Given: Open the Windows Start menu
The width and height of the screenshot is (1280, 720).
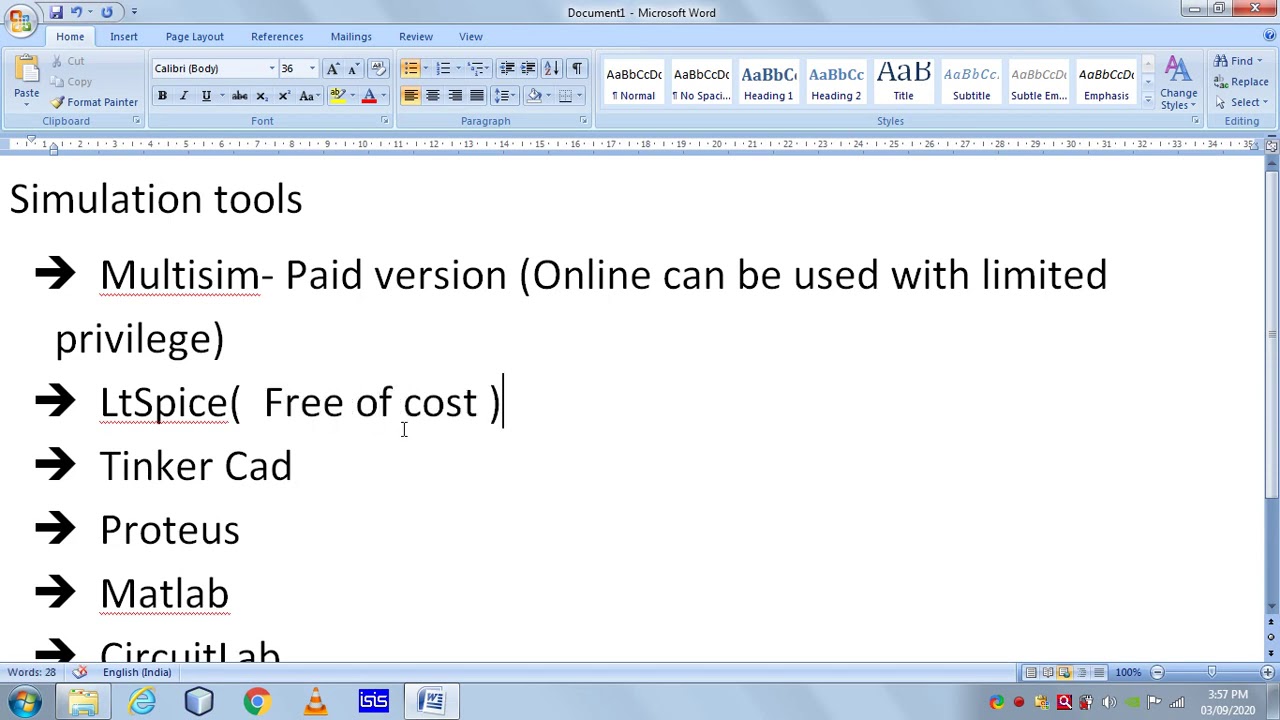Looking at the screenshot, I should tap(24, 701).
